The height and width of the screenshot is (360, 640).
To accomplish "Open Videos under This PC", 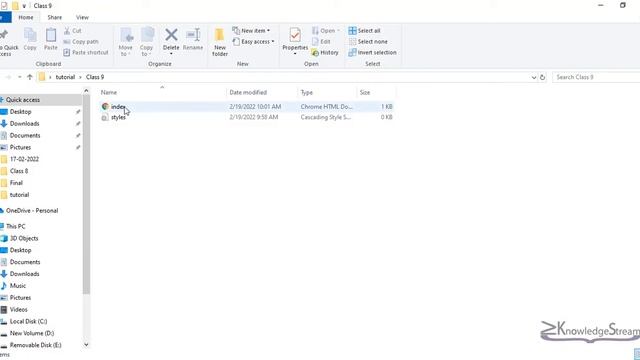I will 18,309.
